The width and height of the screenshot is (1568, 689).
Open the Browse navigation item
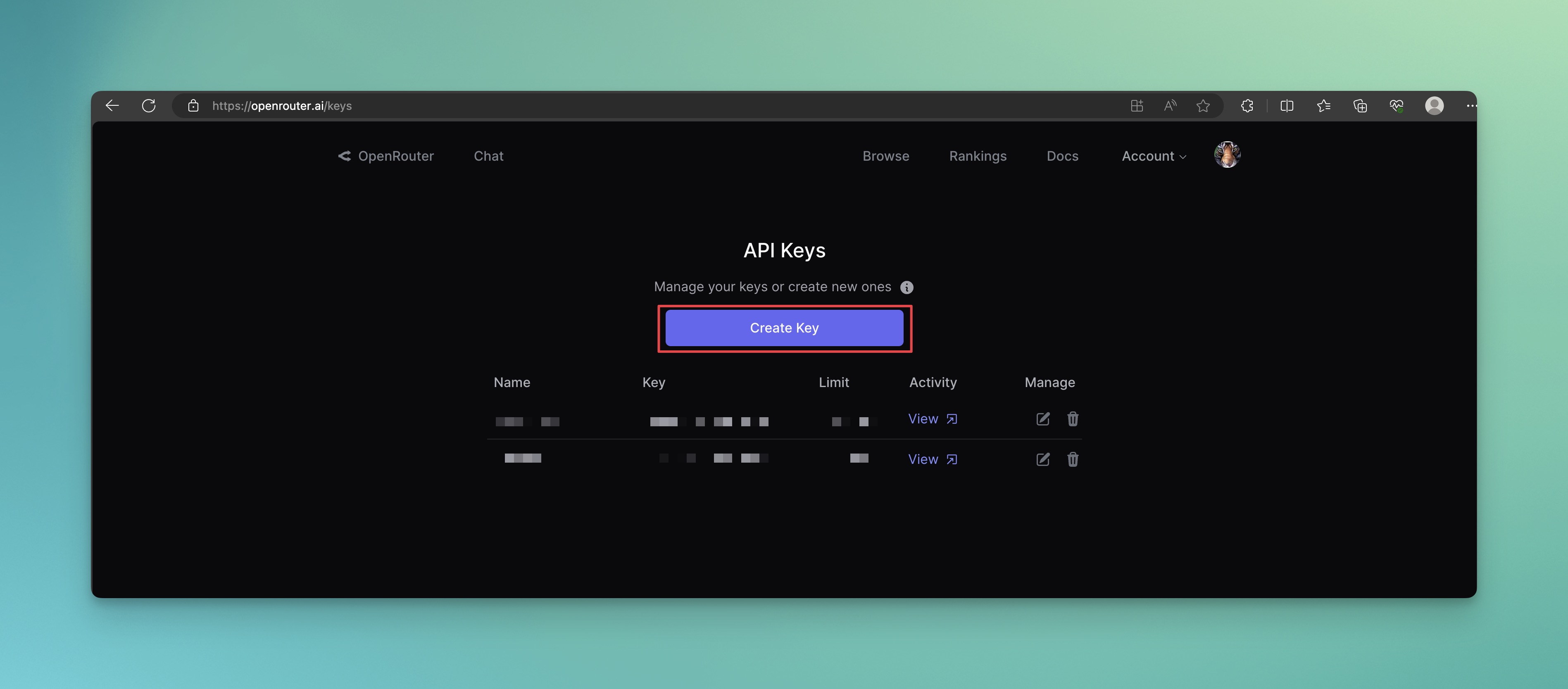point(886,157)
